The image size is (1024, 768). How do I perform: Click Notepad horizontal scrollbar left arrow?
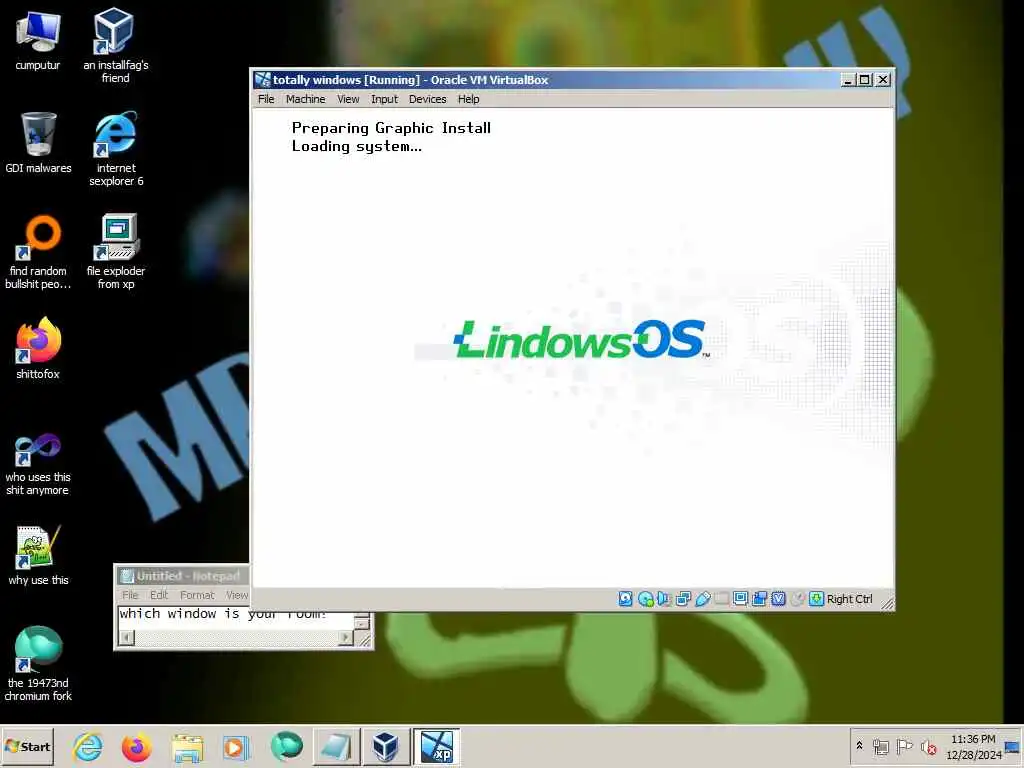click(x=127, y=637)
